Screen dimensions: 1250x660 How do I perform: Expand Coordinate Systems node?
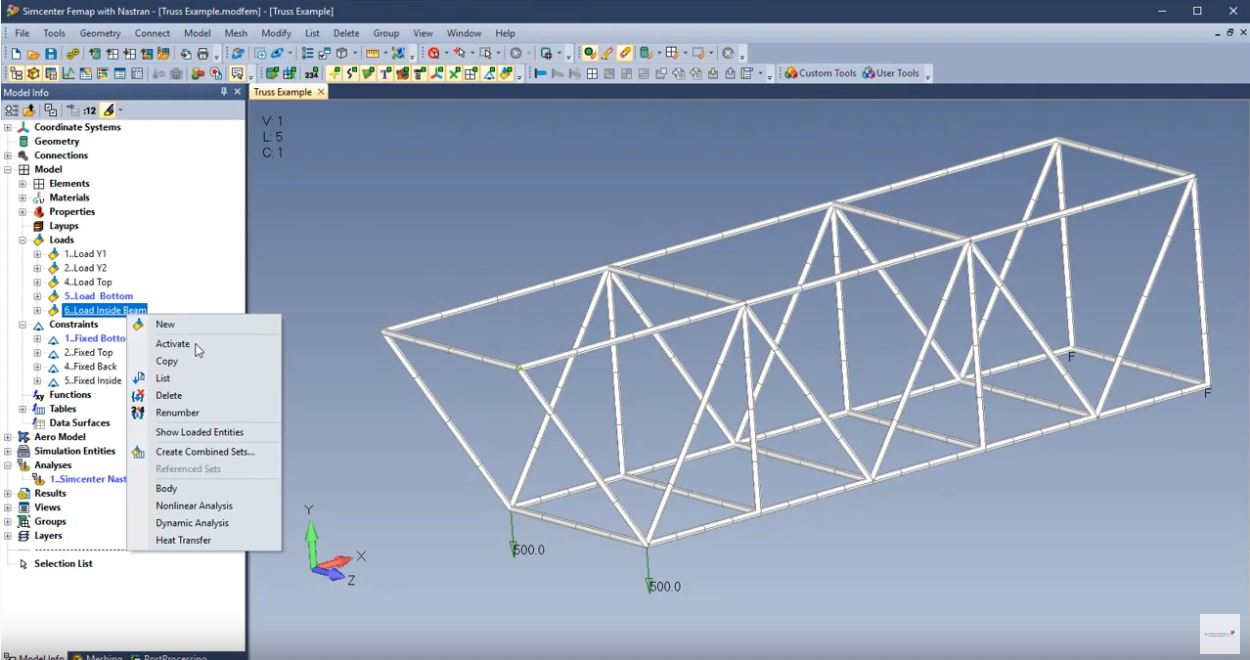8,127
